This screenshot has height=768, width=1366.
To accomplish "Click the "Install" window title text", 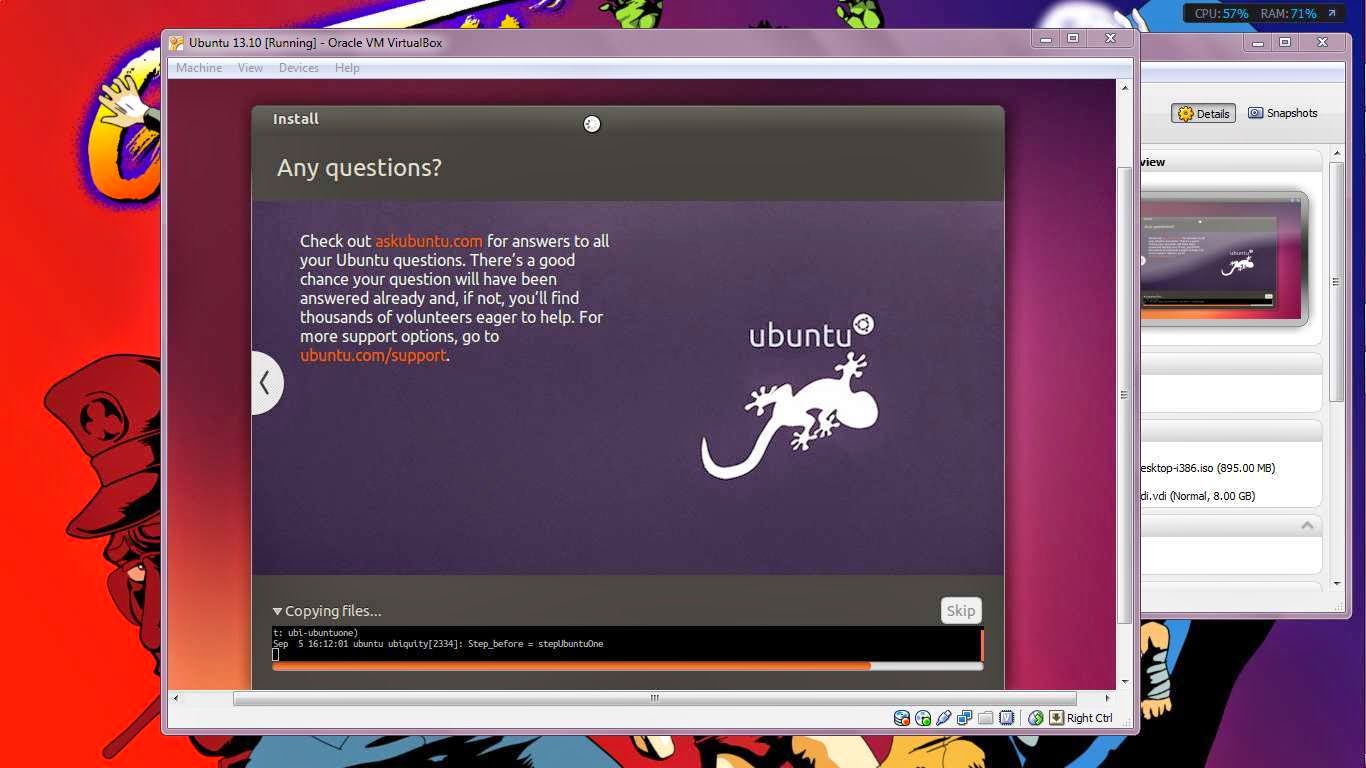I will (x=296, y=119).
